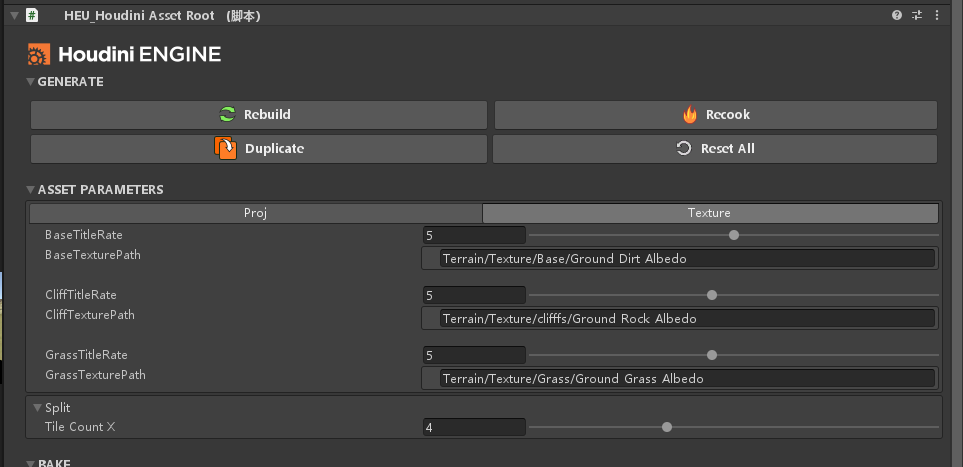Click the BaseTexturePath text field
This screenshot has height=467, width=963.
click(687, 259)
